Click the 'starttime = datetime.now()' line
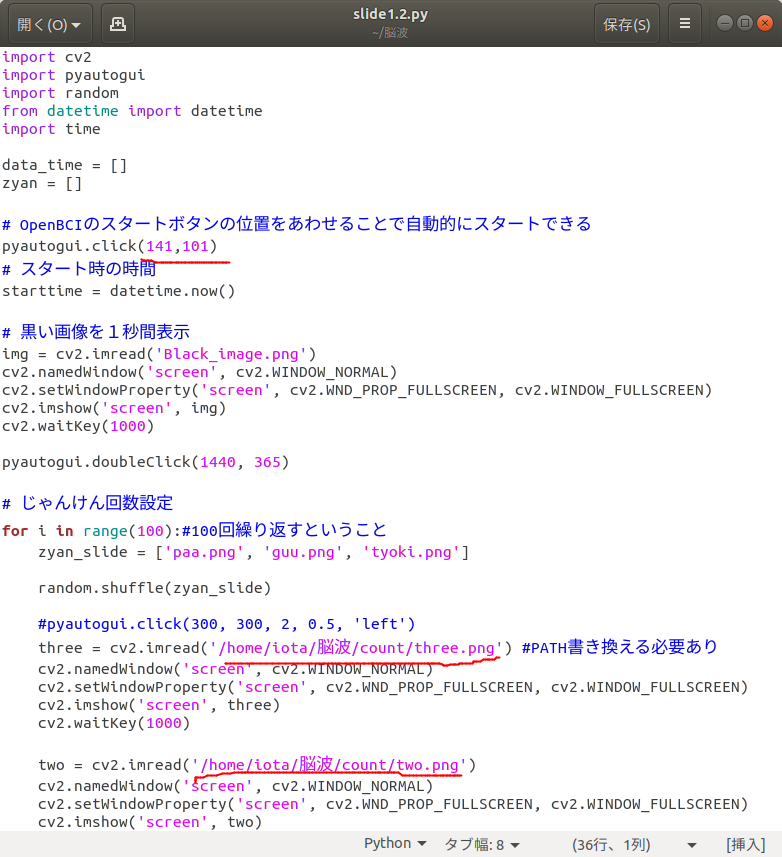The image size is (782, 857). point(118,291)
